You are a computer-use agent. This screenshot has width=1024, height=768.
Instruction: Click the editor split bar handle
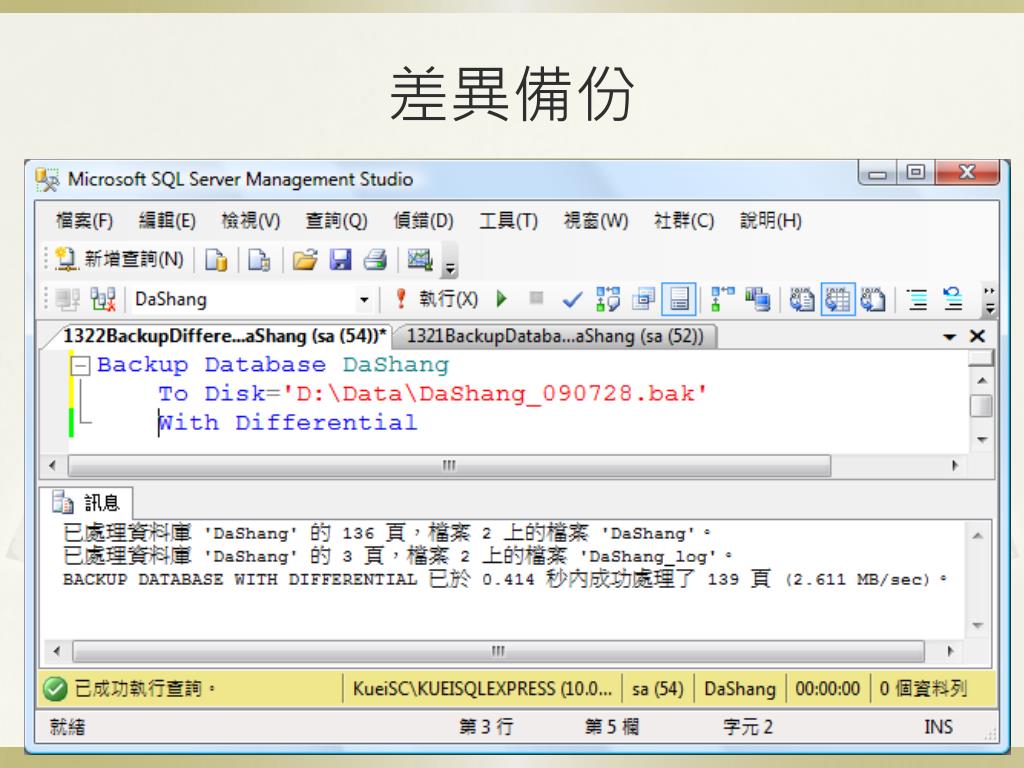click(982, 357)
